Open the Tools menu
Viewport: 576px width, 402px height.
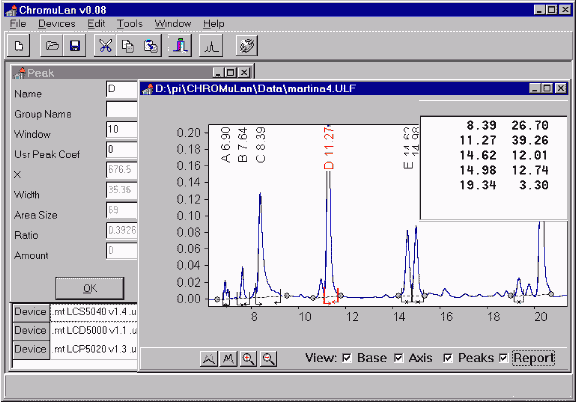pos(130,24)
